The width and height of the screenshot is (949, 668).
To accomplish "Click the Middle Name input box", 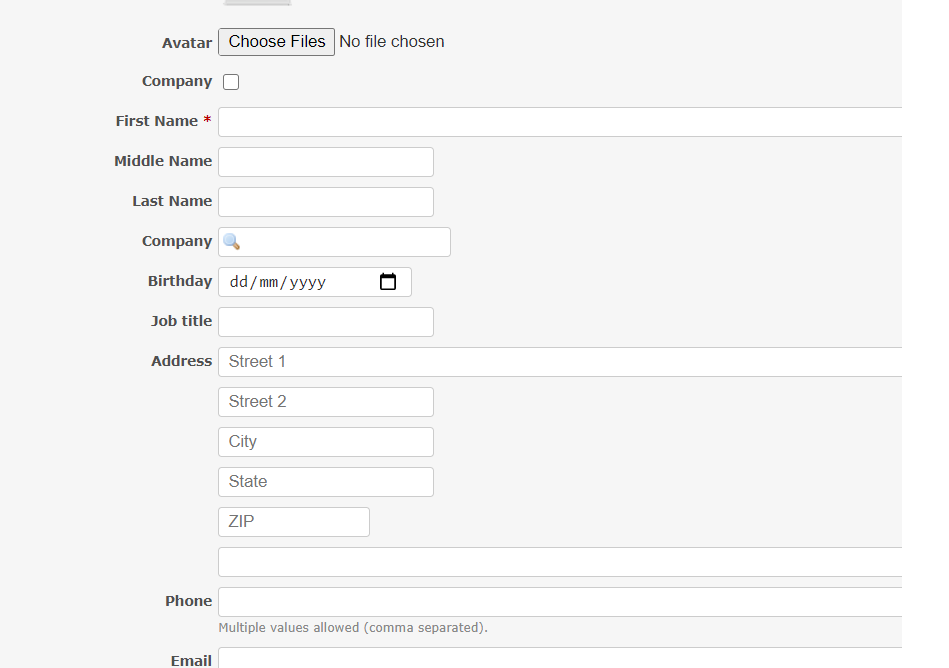I will point(325,161).
